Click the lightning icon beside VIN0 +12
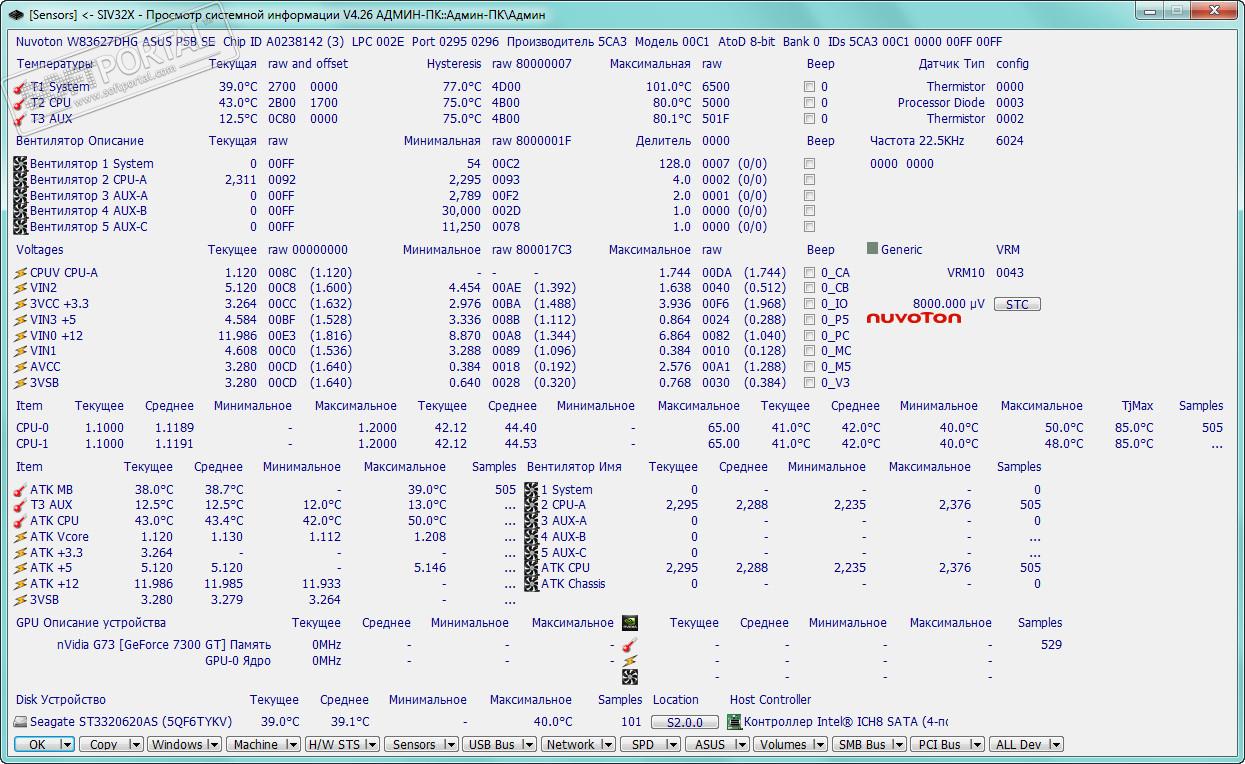The width and height of the screenshot is (1245, 764). point(21,336)
